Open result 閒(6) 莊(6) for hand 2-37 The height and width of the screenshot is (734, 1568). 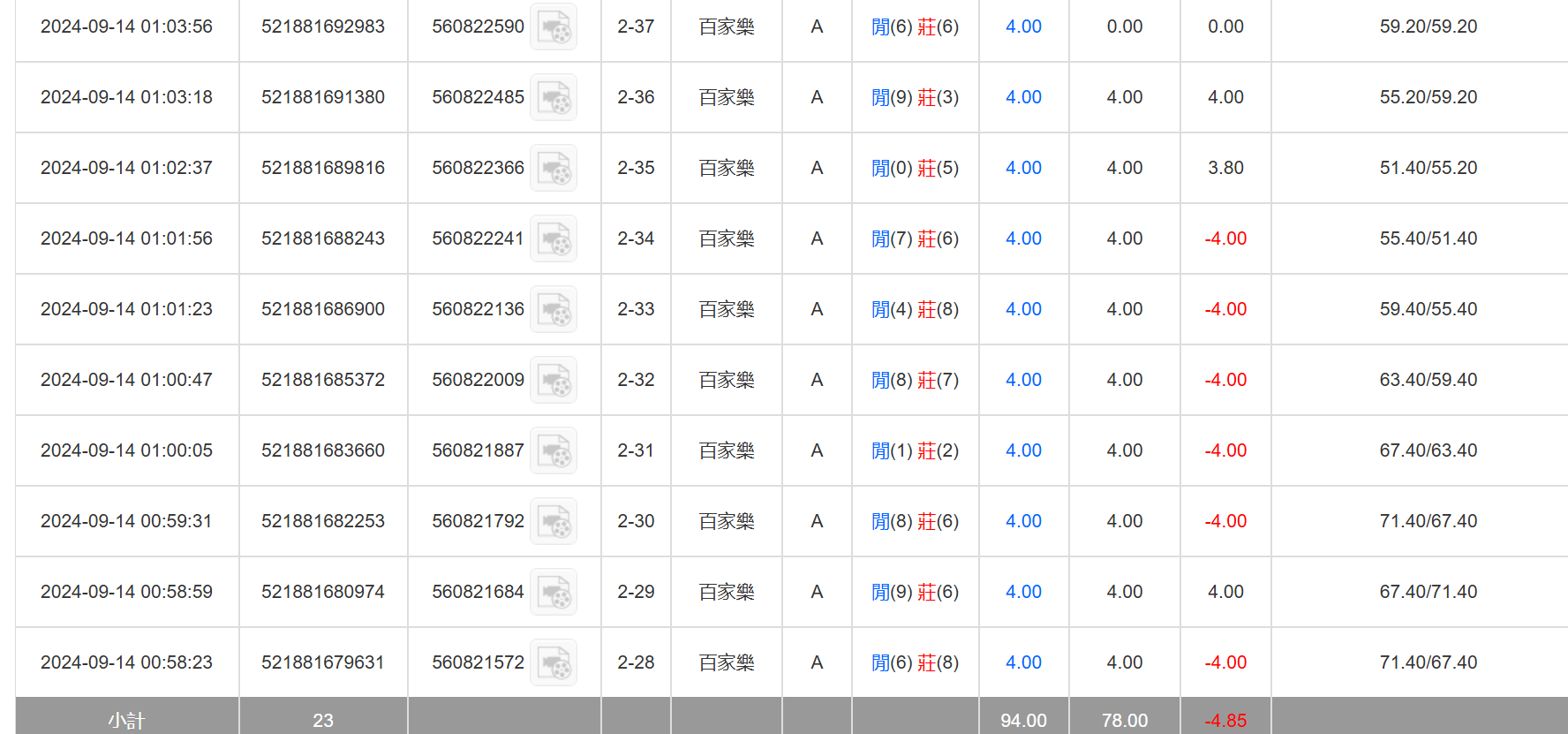[915, 26]
